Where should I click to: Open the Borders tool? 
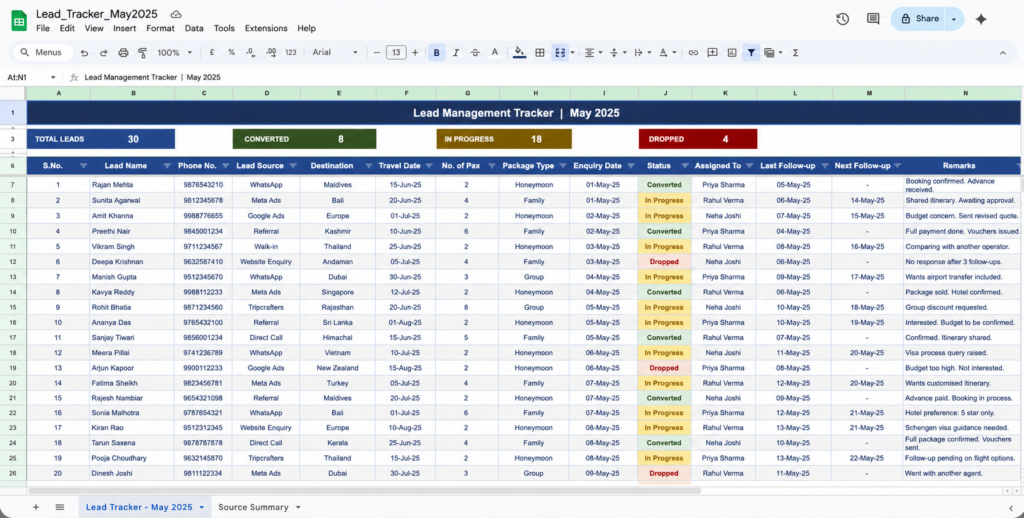pyautogui.click(x=539, y=53)
